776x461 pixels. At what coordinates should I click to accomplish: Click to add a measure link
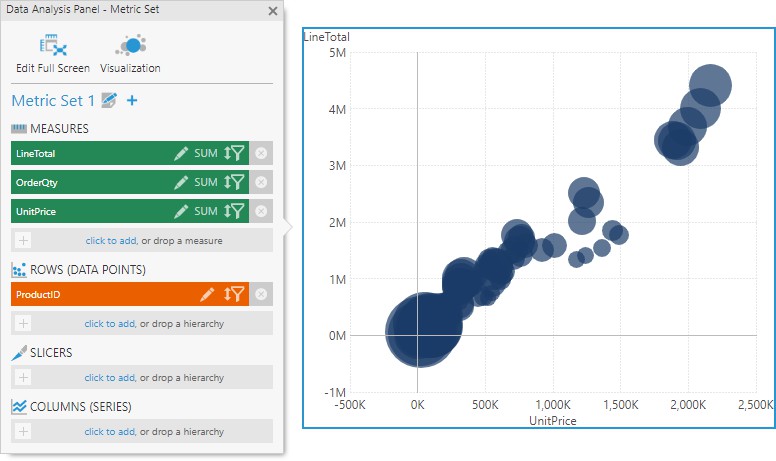click(109, 241)
